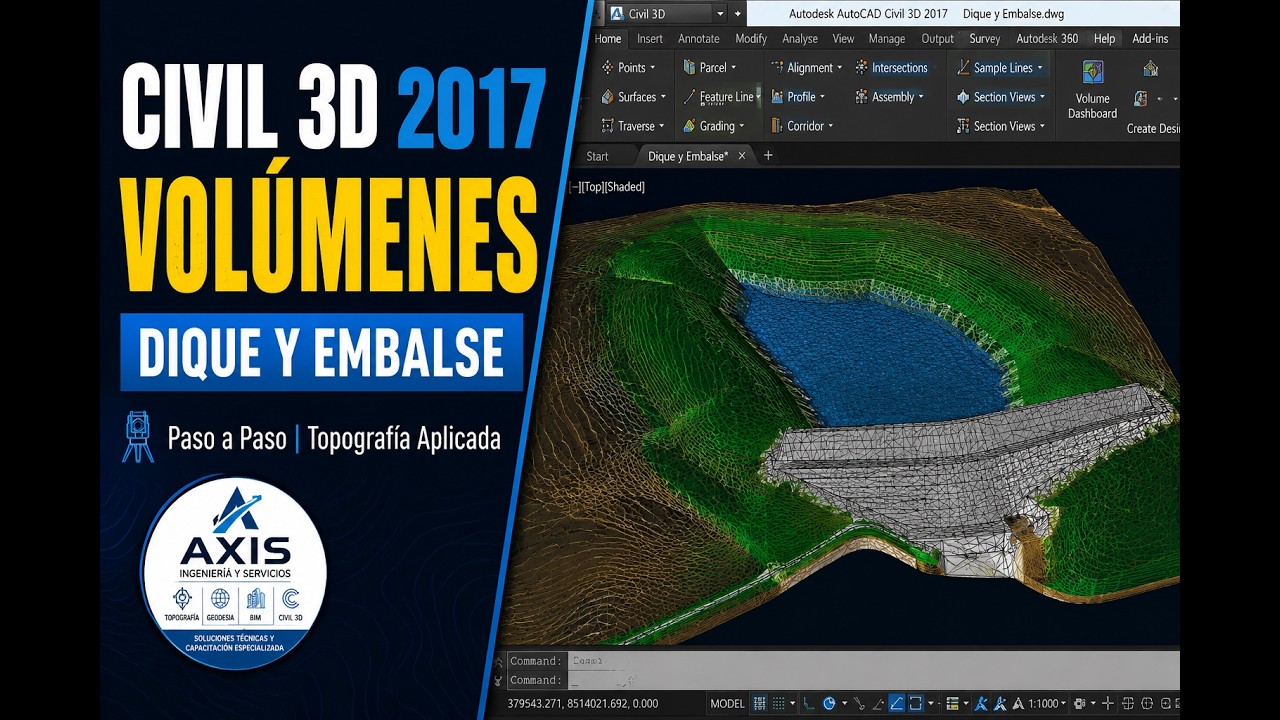The width and height of the screenshot is (1280, 720).
Task: Select the Feature Line tool
Action: (719, 97)
